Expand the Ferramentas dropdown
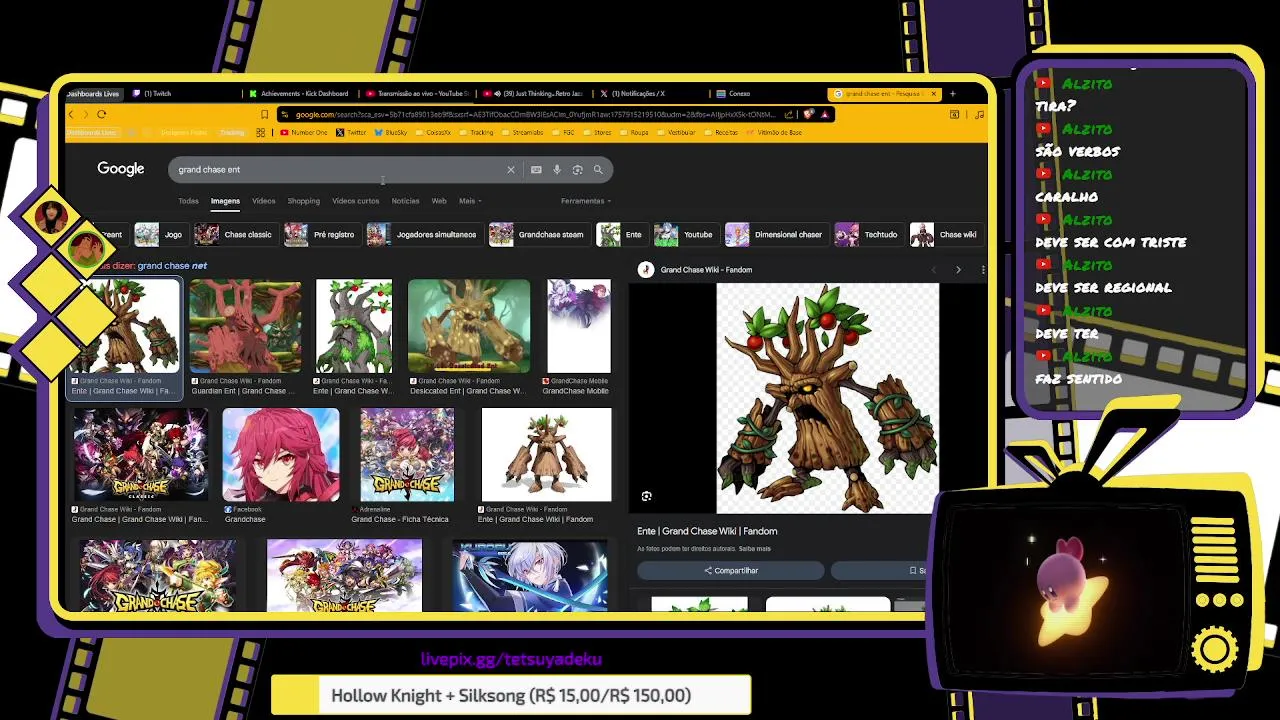Viewport: 1280px width, 720px height. [x=585, y=201]
